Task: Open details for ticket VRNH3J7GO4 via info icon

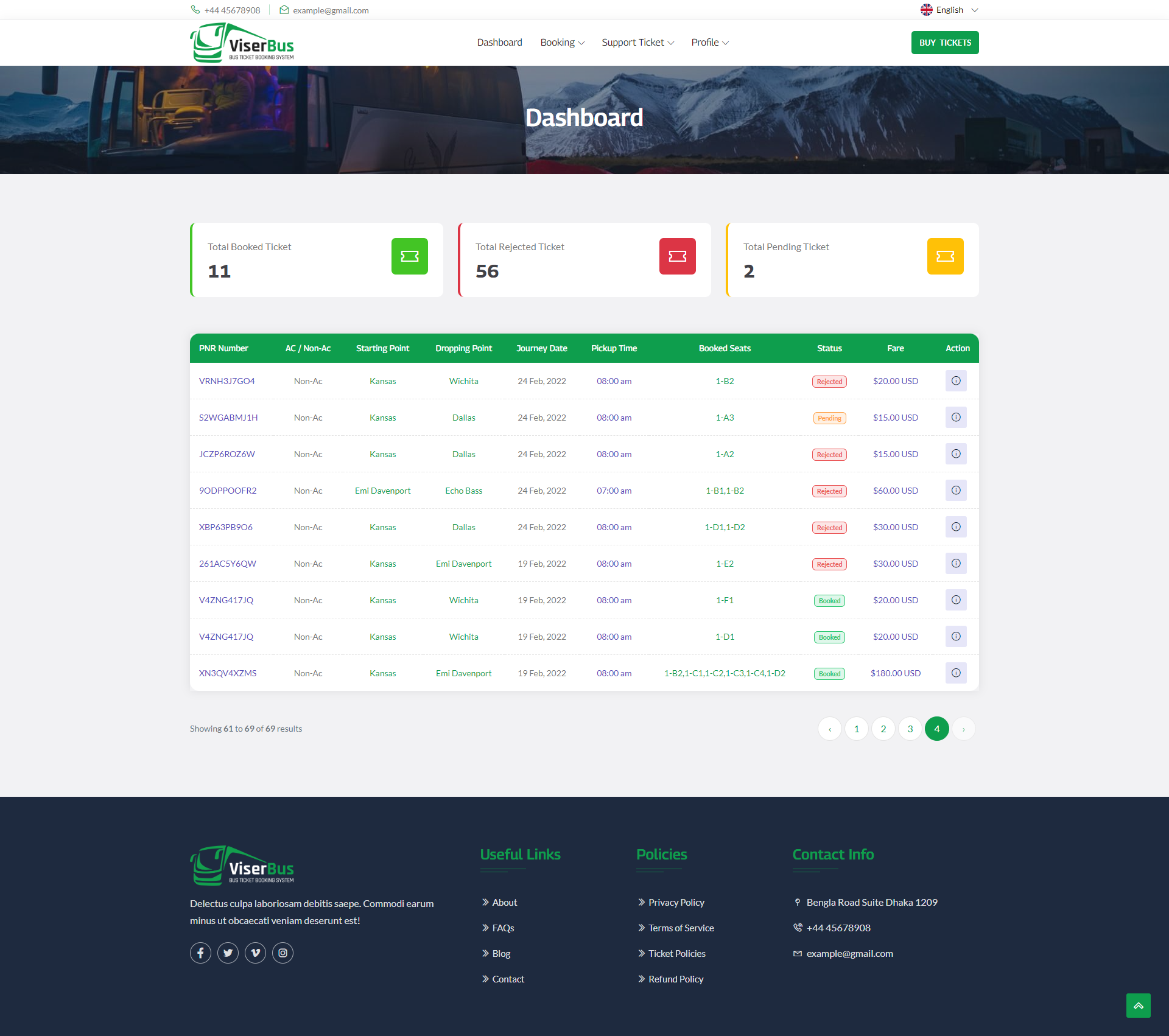Action: pyautogui.click(x=956, y=380)
